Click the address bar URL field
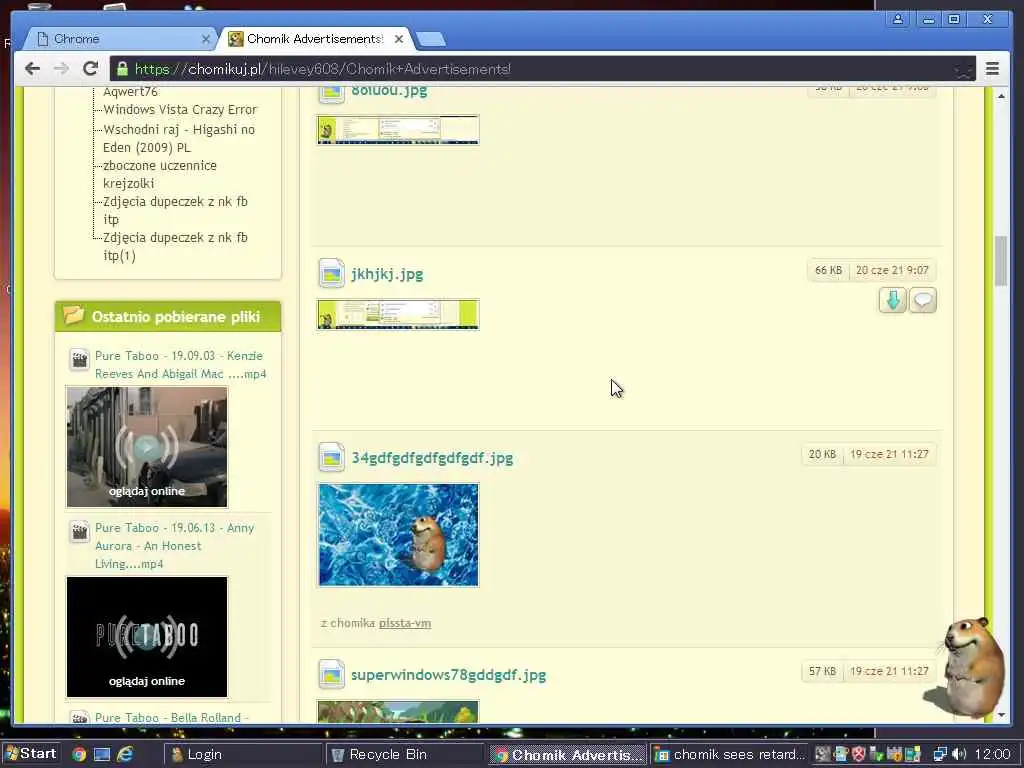The width and height of the screenshot is (1024, 768). point(543,69)
